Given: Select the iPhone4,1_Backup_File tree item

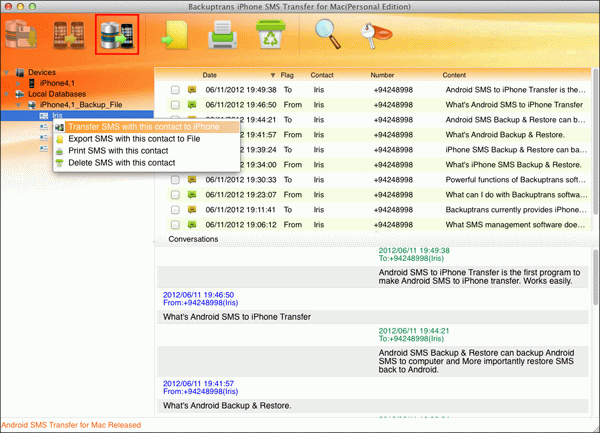Looking at the screenshot, I should coord(81,105).
